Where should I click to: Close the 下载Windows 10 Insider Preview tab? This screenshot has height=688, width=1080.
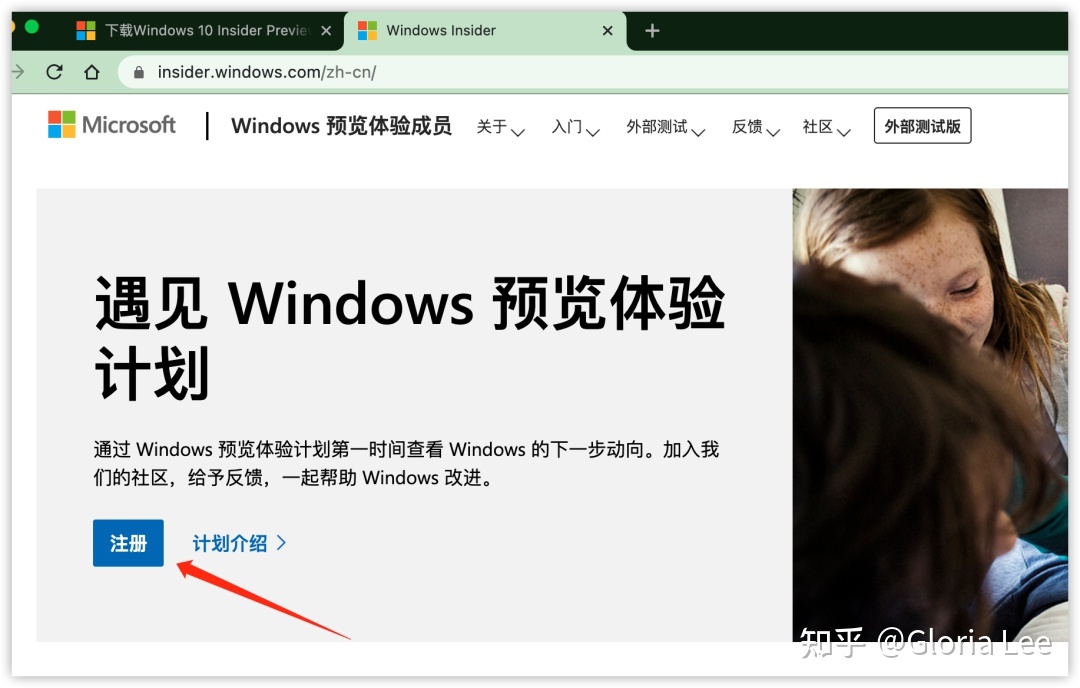[326, 31]
